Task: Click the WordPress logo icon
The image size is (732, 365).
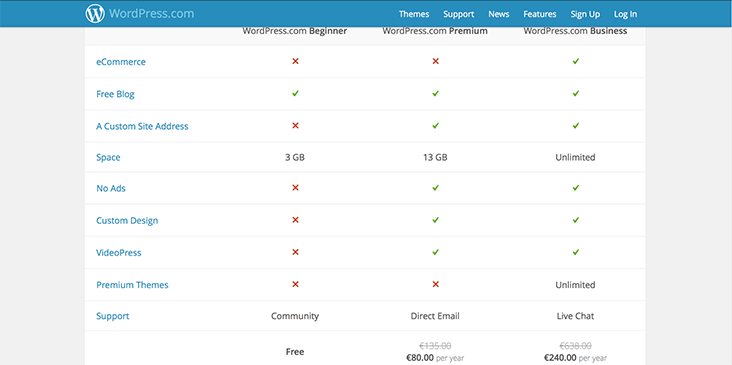Action: click(95, 14)
